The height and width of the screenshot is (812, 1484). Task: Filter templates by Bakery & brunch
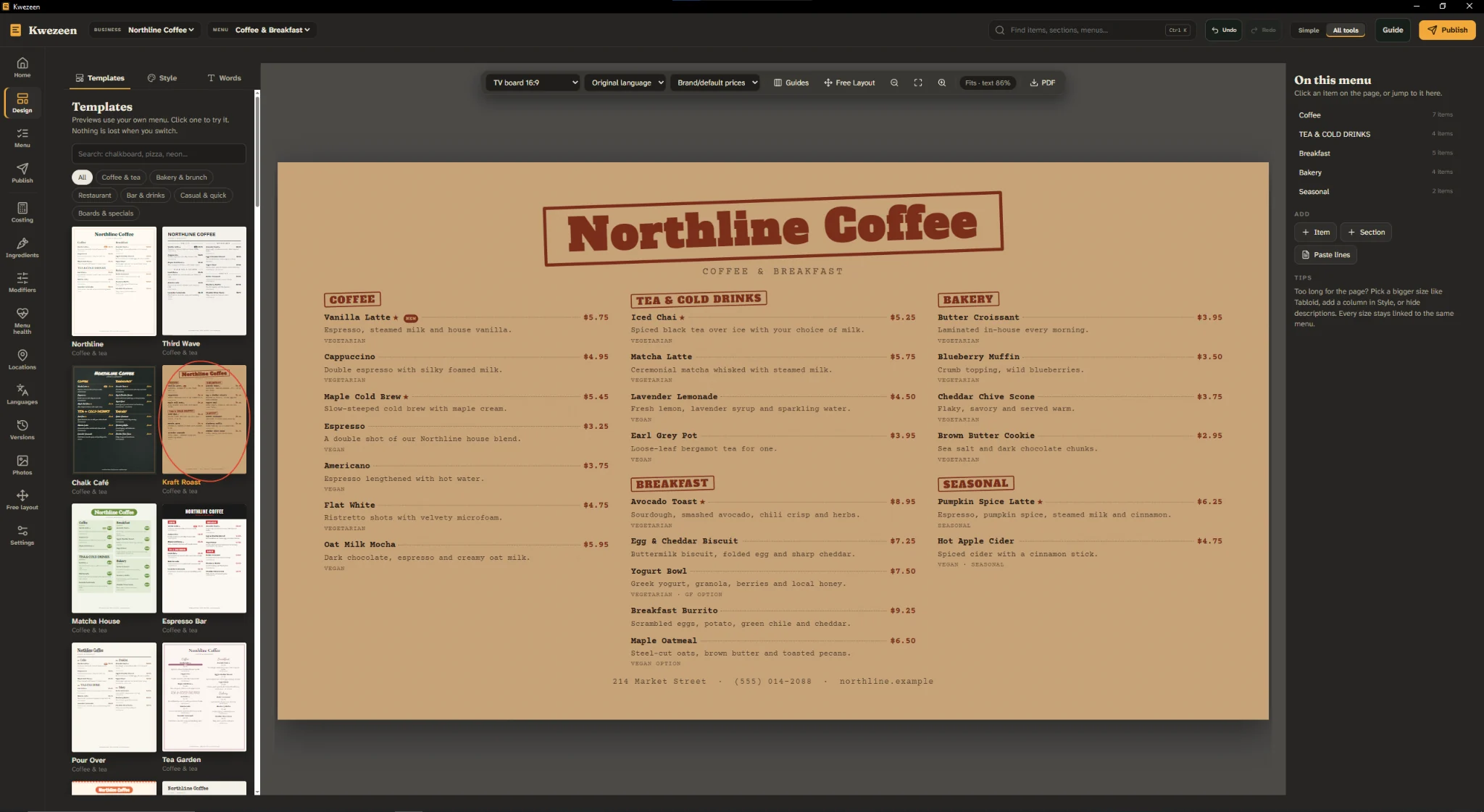[x=181, y=177]
